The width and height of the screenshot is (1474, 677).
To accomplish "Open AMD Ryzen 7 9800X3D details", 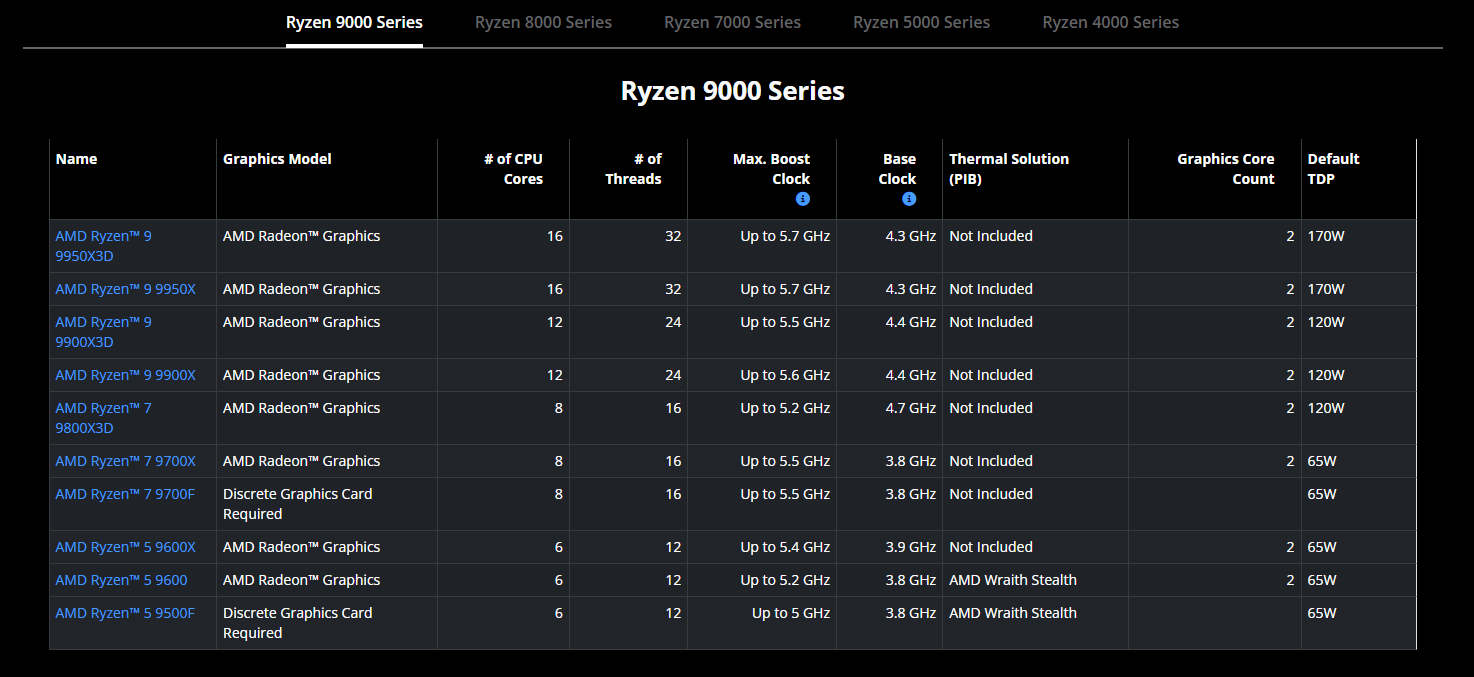I will 103,418.
